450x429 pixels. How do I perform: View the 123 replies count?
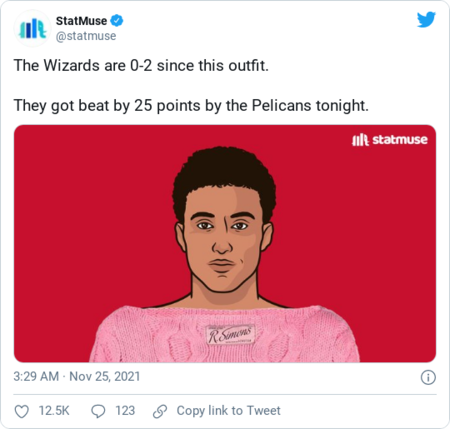click(x=125, y=411)
